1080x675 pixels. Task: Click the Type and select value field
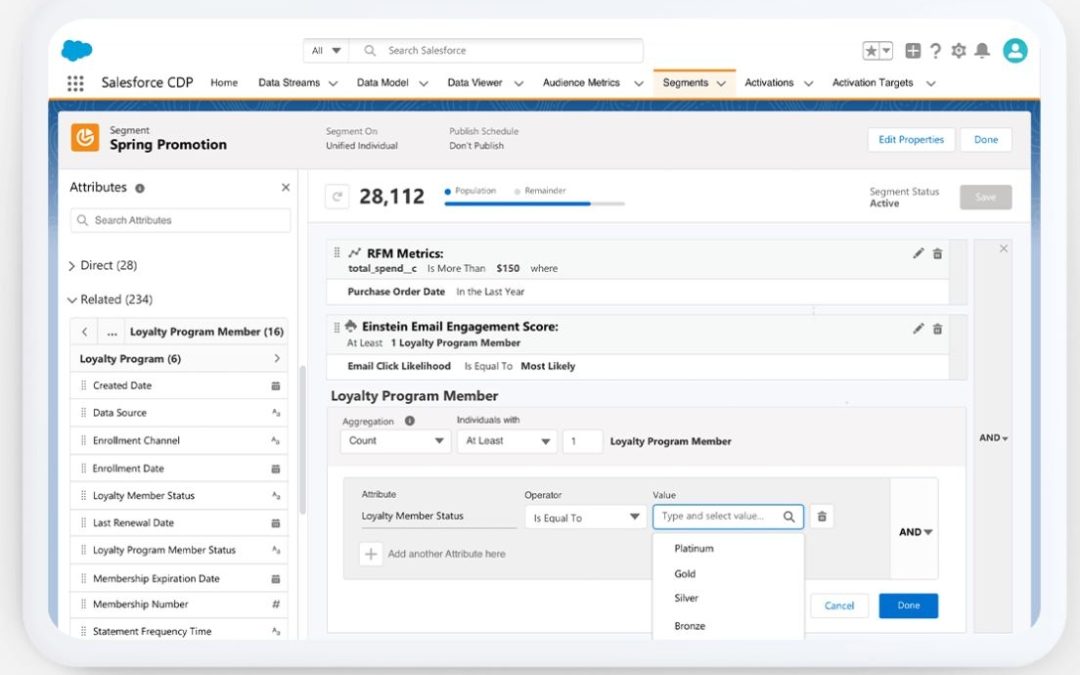coord(728,517)
